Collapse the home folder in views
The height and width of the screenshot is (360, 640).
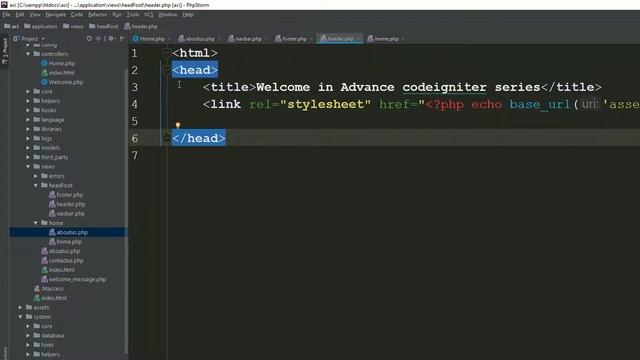(x=36, y=223)
